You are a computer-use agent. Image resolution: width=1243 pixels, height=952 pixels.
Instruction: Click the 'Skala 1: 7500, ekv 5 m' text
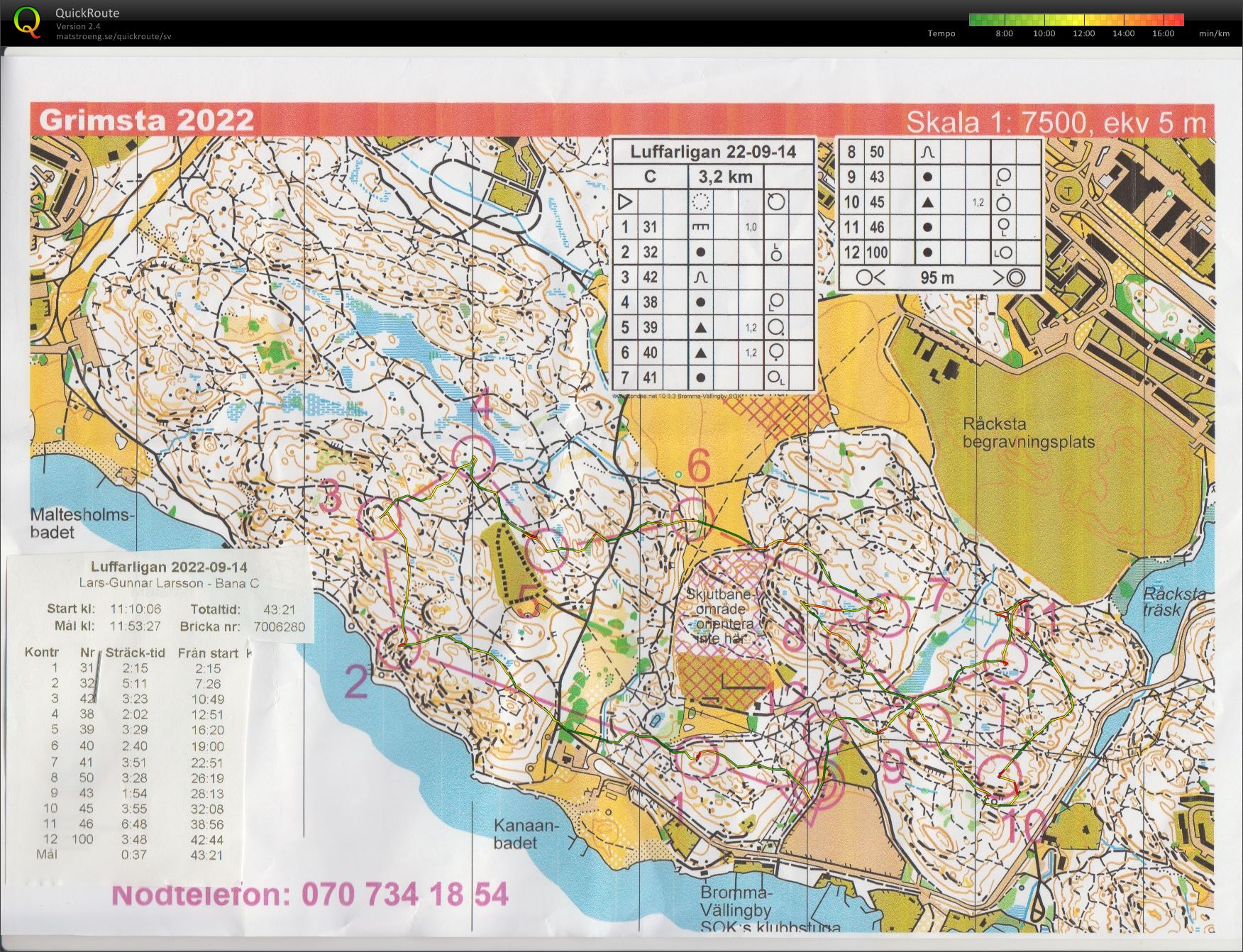pyautogui.click(x=1056, y=122)
